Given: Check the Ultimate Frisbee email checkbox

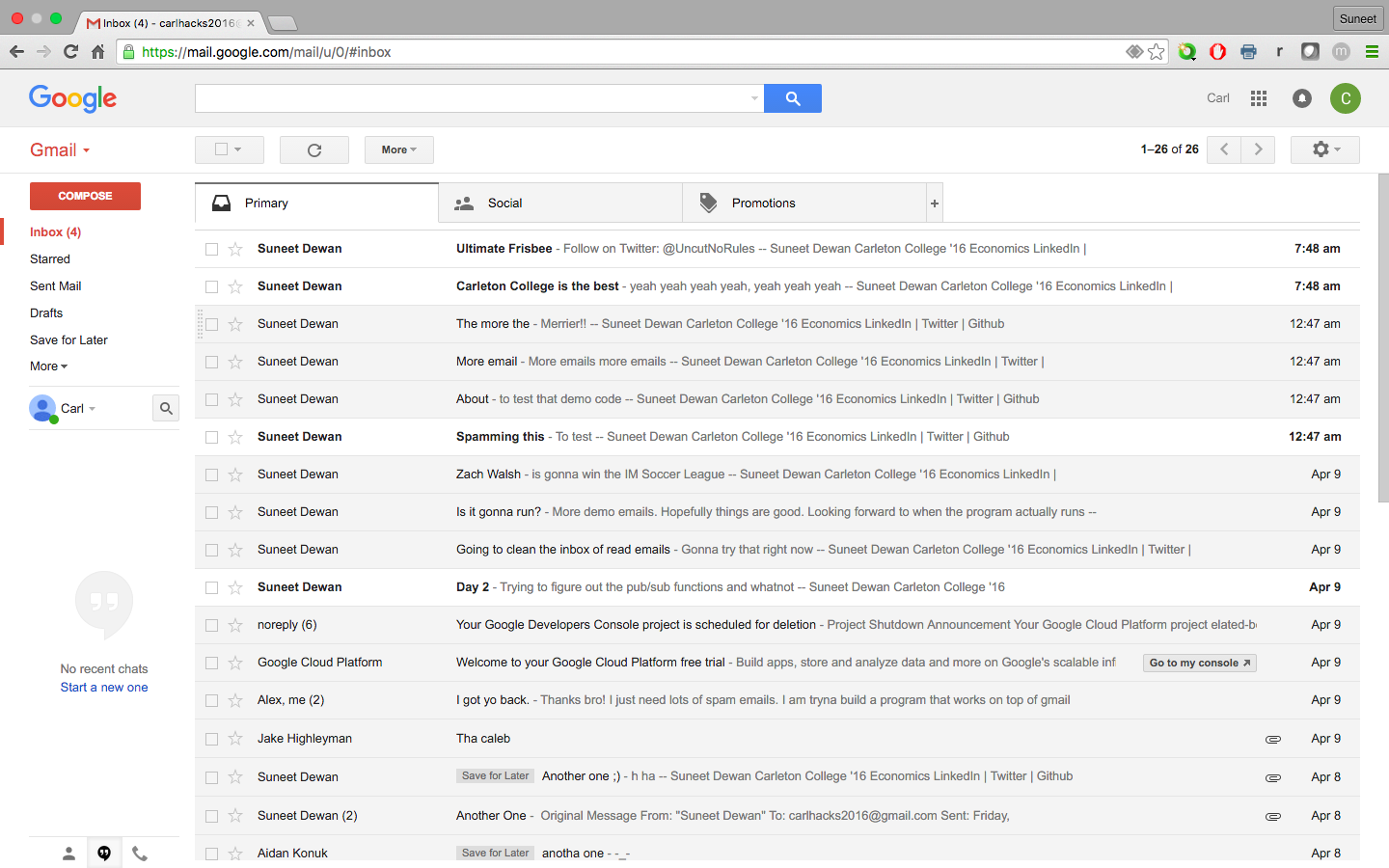Looking at the screenshot, I should click(212, 249).
